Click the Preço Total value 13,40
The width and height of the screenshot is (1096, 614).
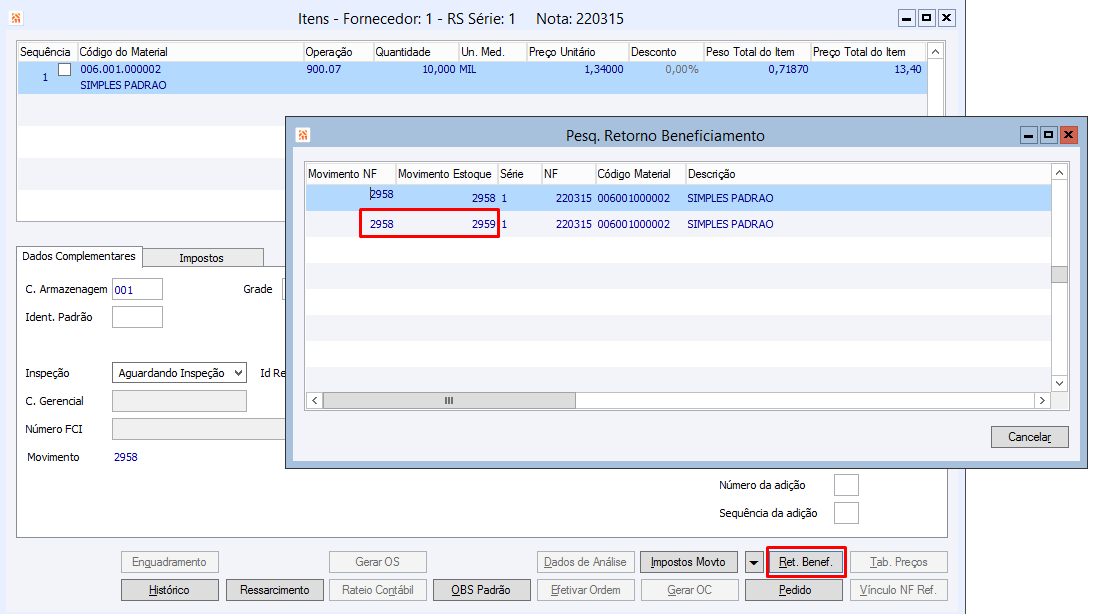point(907,69)
